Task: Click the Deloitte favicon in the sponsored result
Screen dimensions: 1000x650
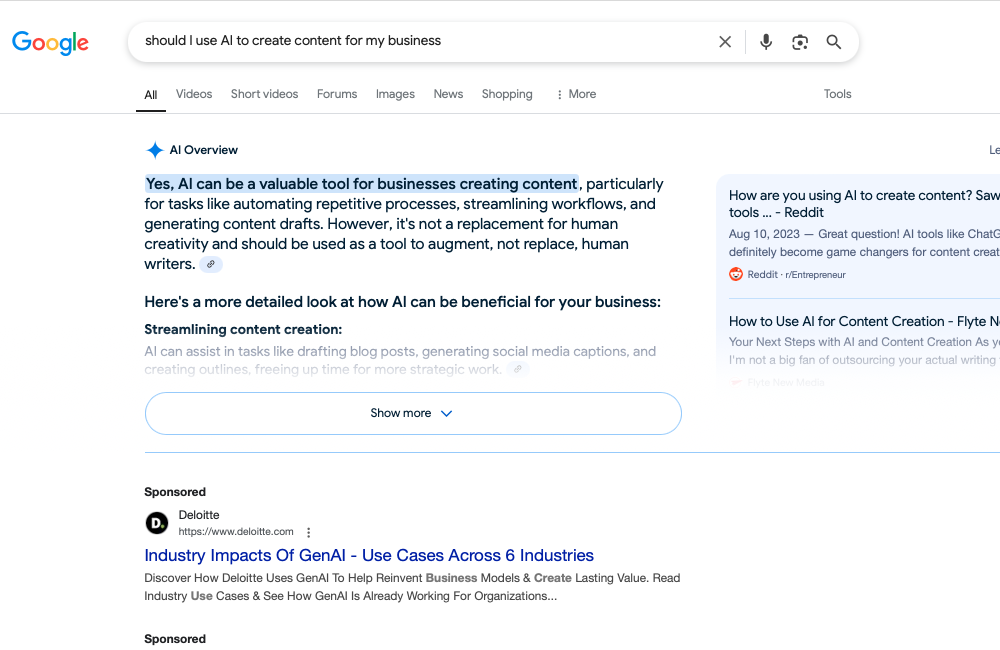Action: 157,524
